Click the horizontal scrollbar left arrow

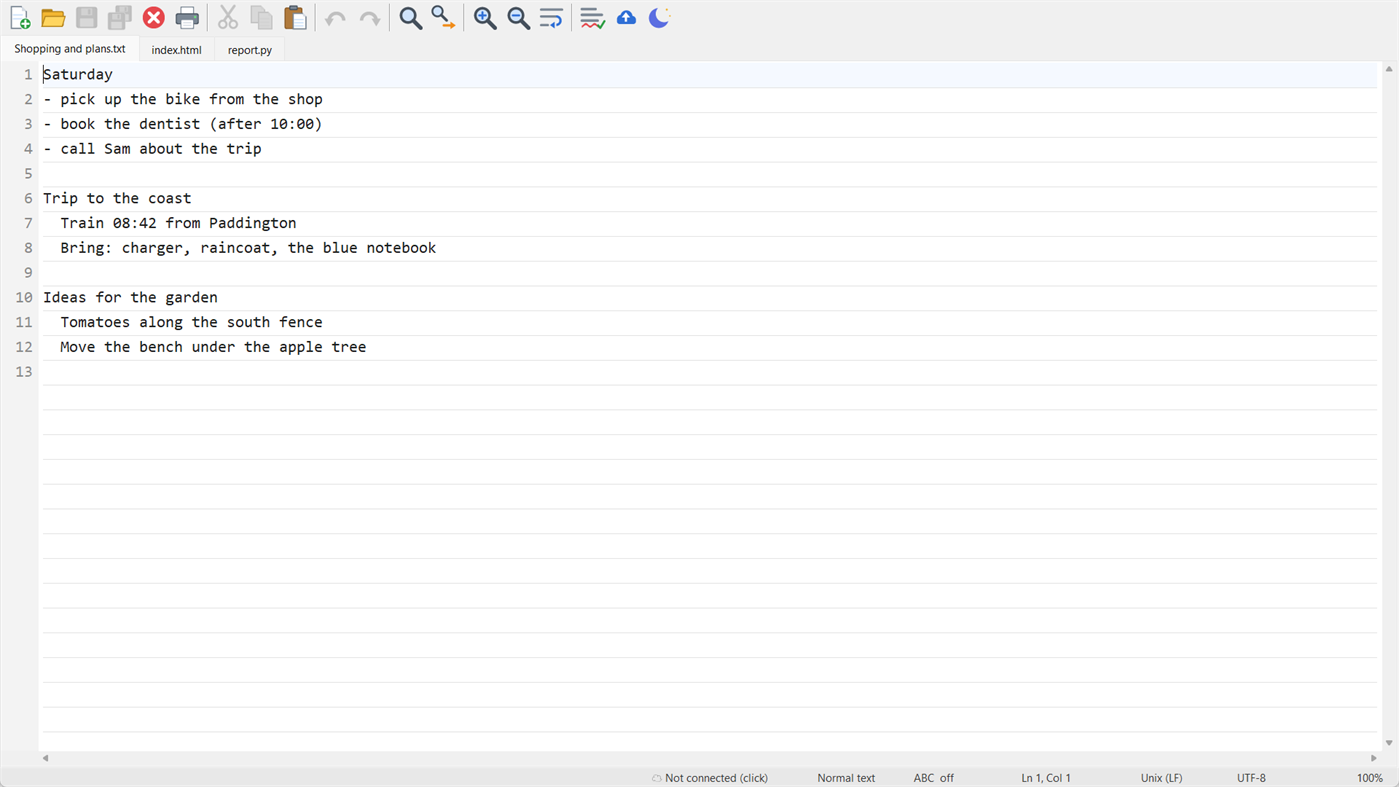pyautogui.click(x=45, y=758)
